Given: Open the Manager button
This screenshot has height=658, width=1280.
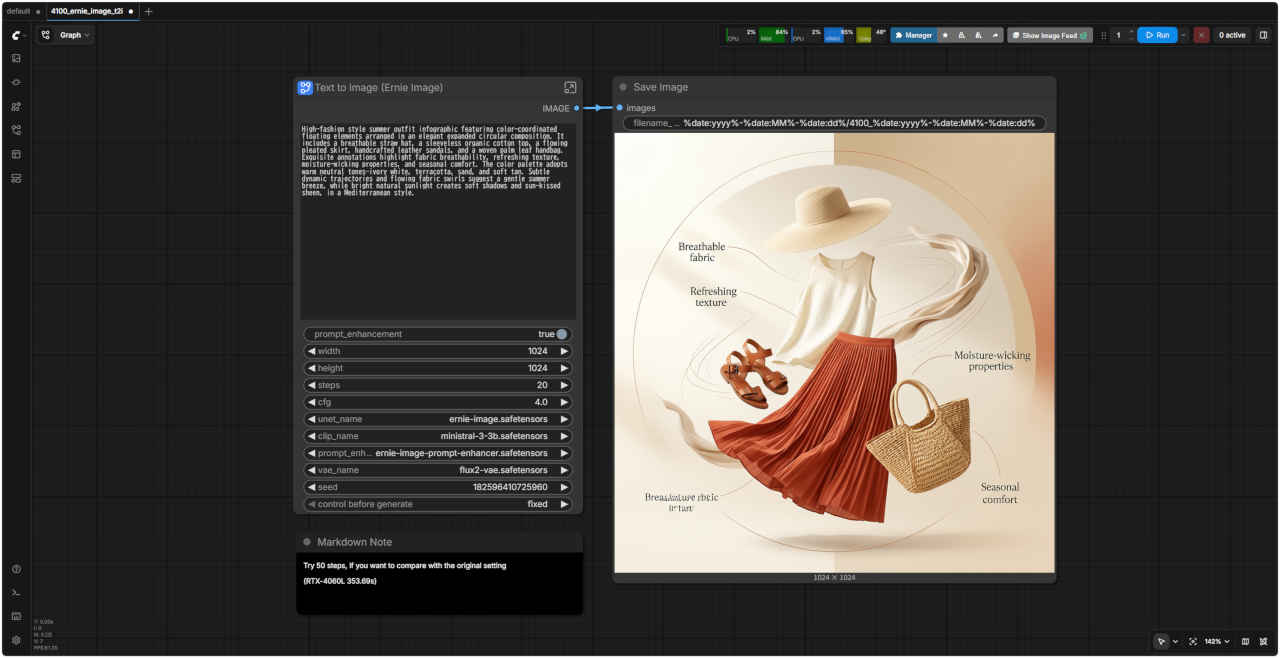Looking at the screenshot, I should tap(913, 35).
